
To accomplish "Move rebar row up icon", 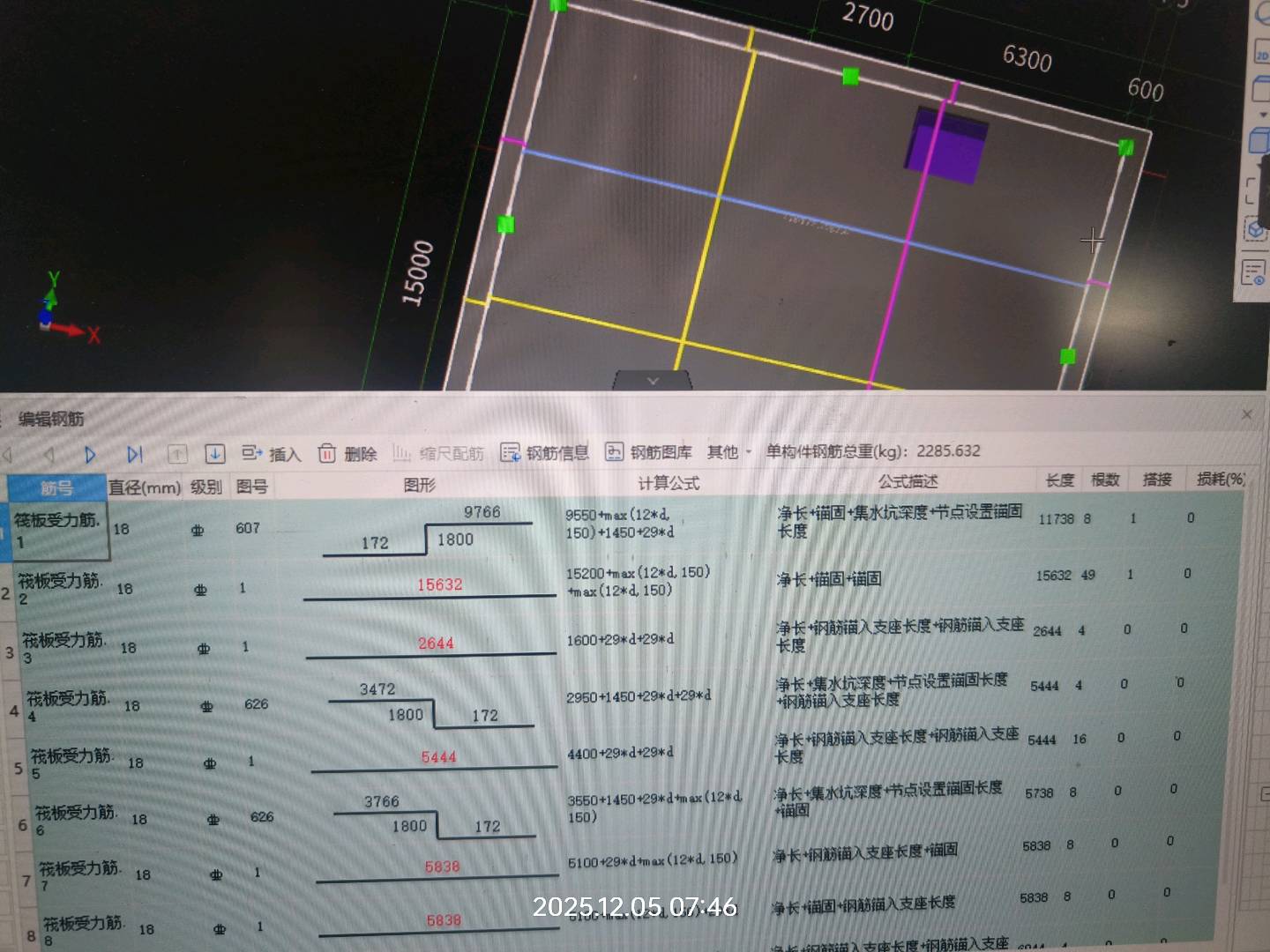I will point(177,454).
